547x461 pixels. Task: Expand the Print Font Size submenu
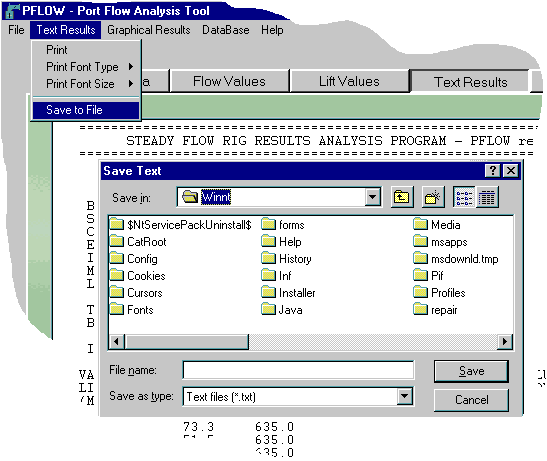click(x=87, y=84)
